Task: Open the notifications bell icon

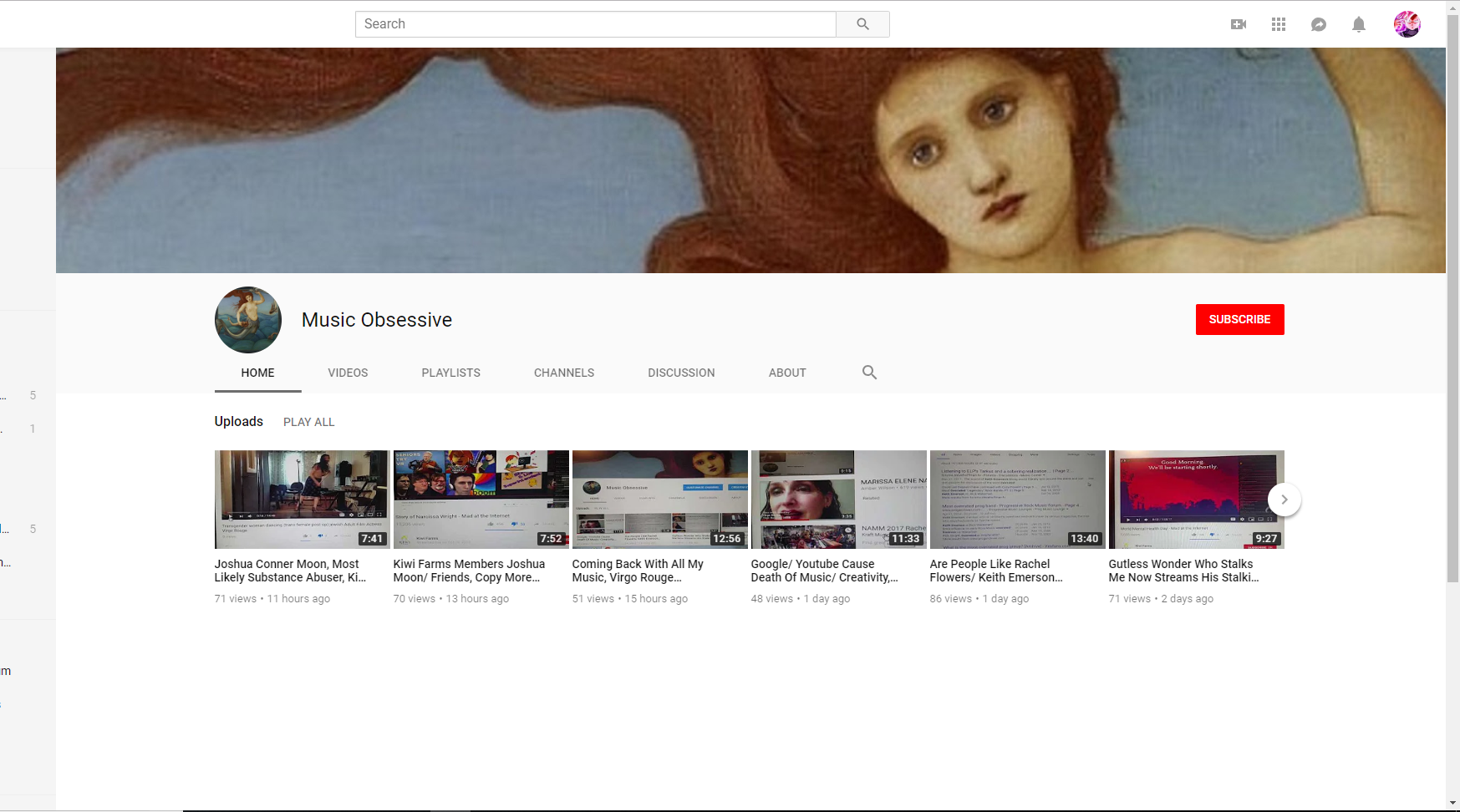Action: (1359, 24)
